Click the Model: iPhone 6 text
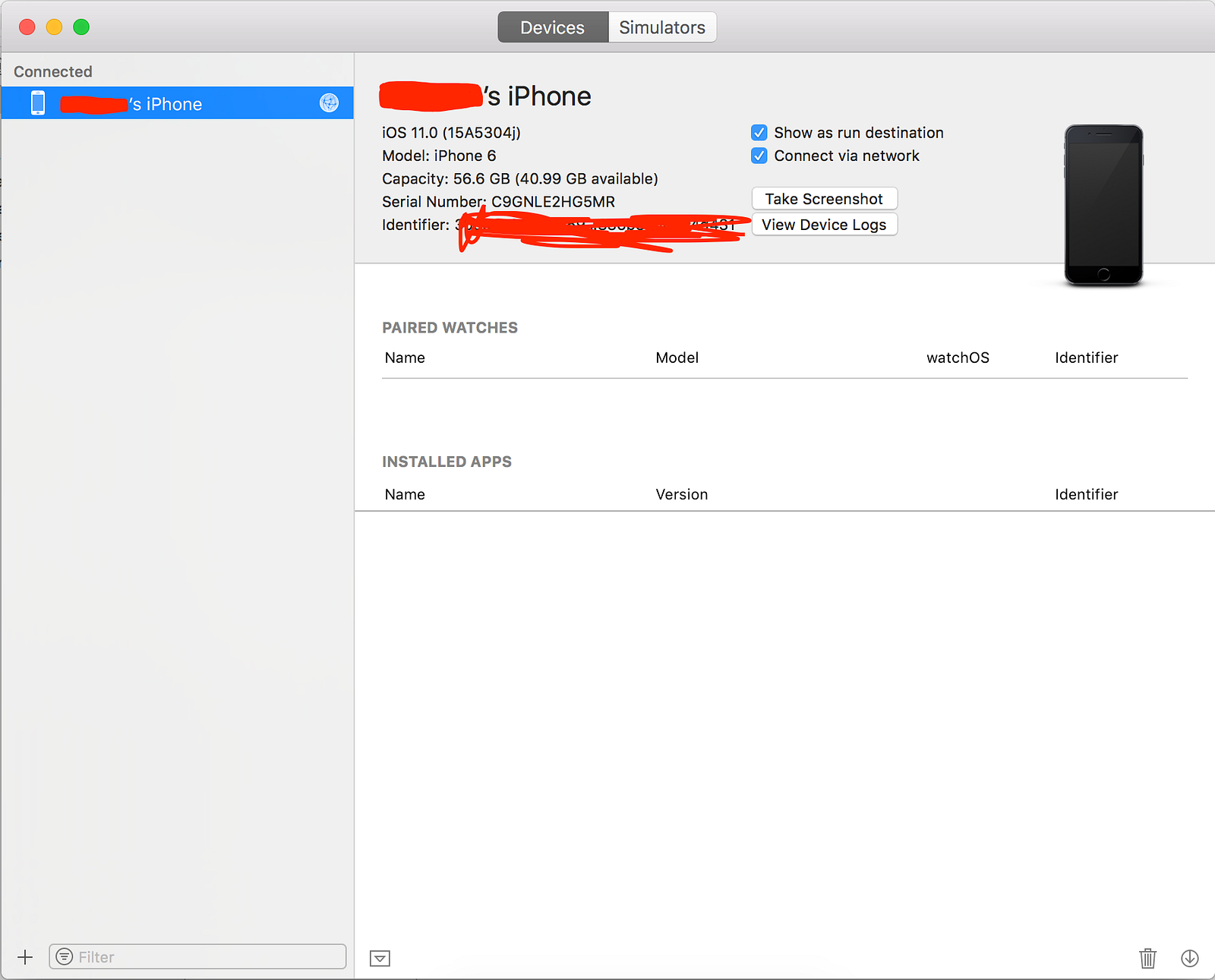This screenshot has height=980, width=1215. [x=439, y=156]
